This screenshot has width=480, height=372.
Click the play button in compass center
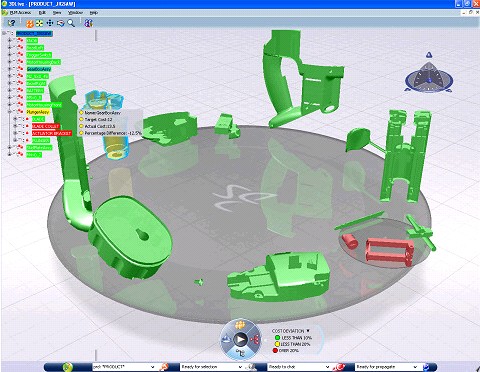(240, 340)
